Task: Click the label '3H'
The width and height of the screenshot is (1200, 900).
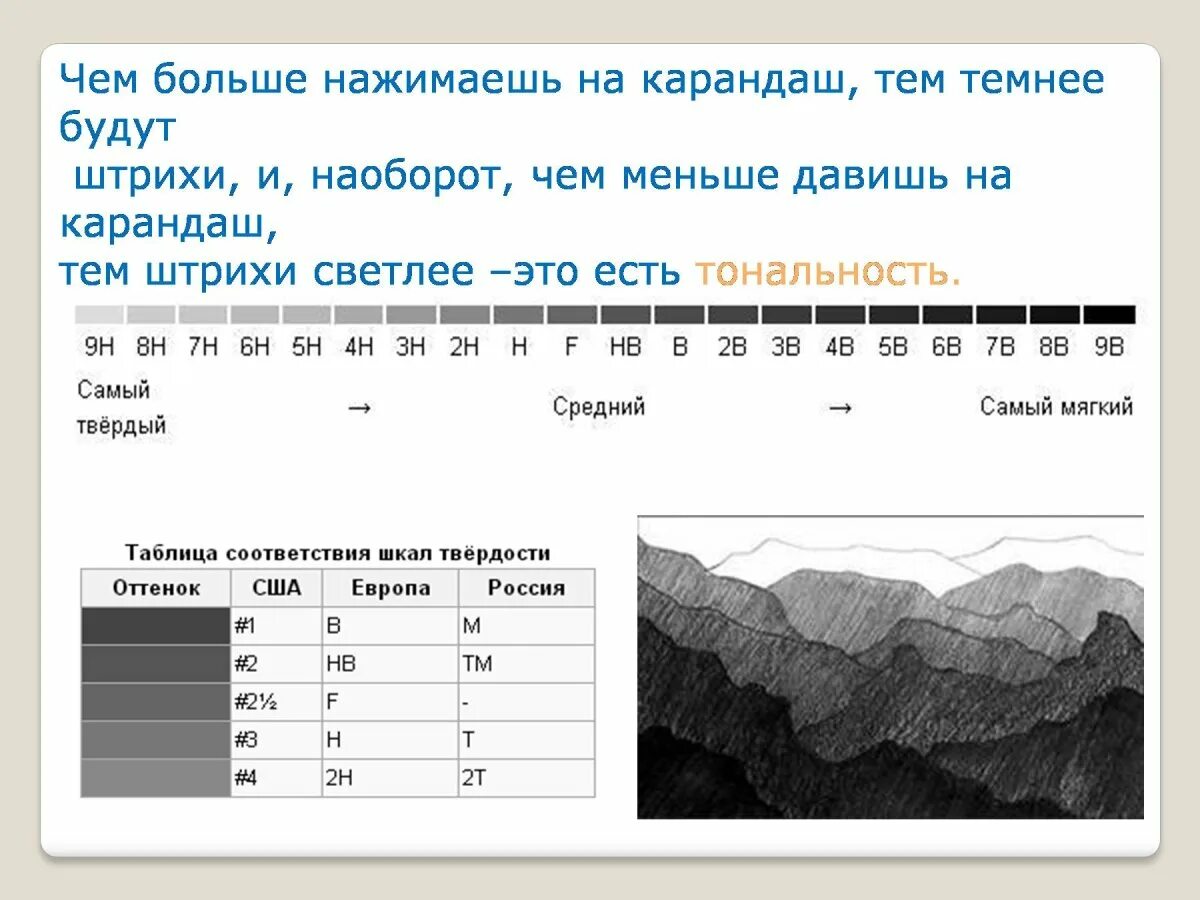Action: tap(411, 348)
